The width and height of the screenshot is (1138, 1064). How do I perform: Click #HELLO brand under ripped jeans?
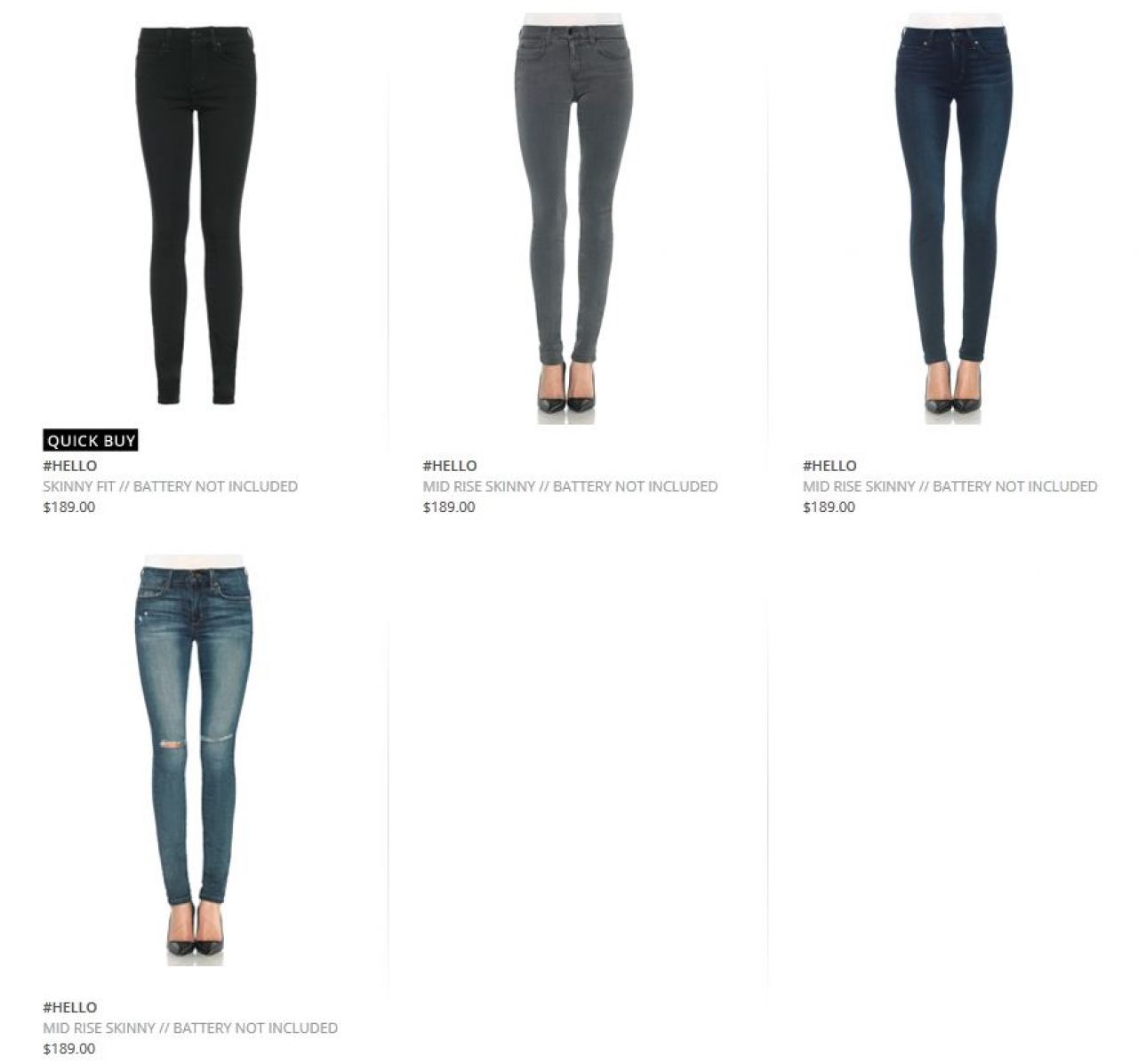point(70,1007)
